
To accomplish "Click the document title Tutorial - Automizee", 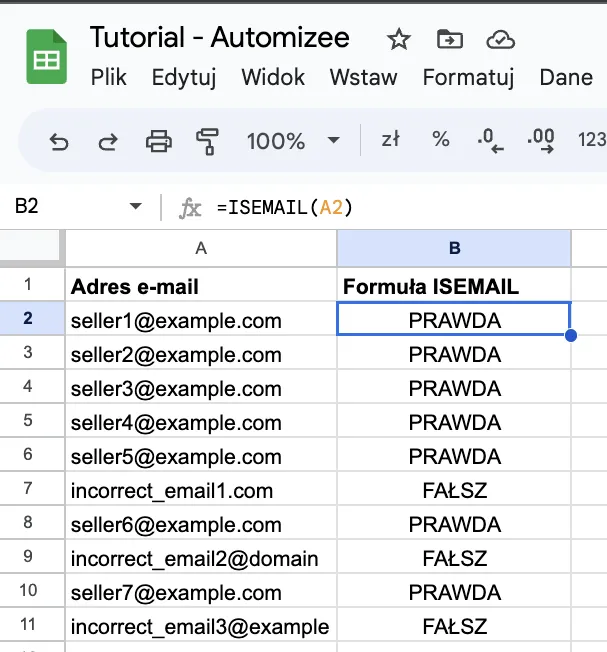I will tap(220, 37).
